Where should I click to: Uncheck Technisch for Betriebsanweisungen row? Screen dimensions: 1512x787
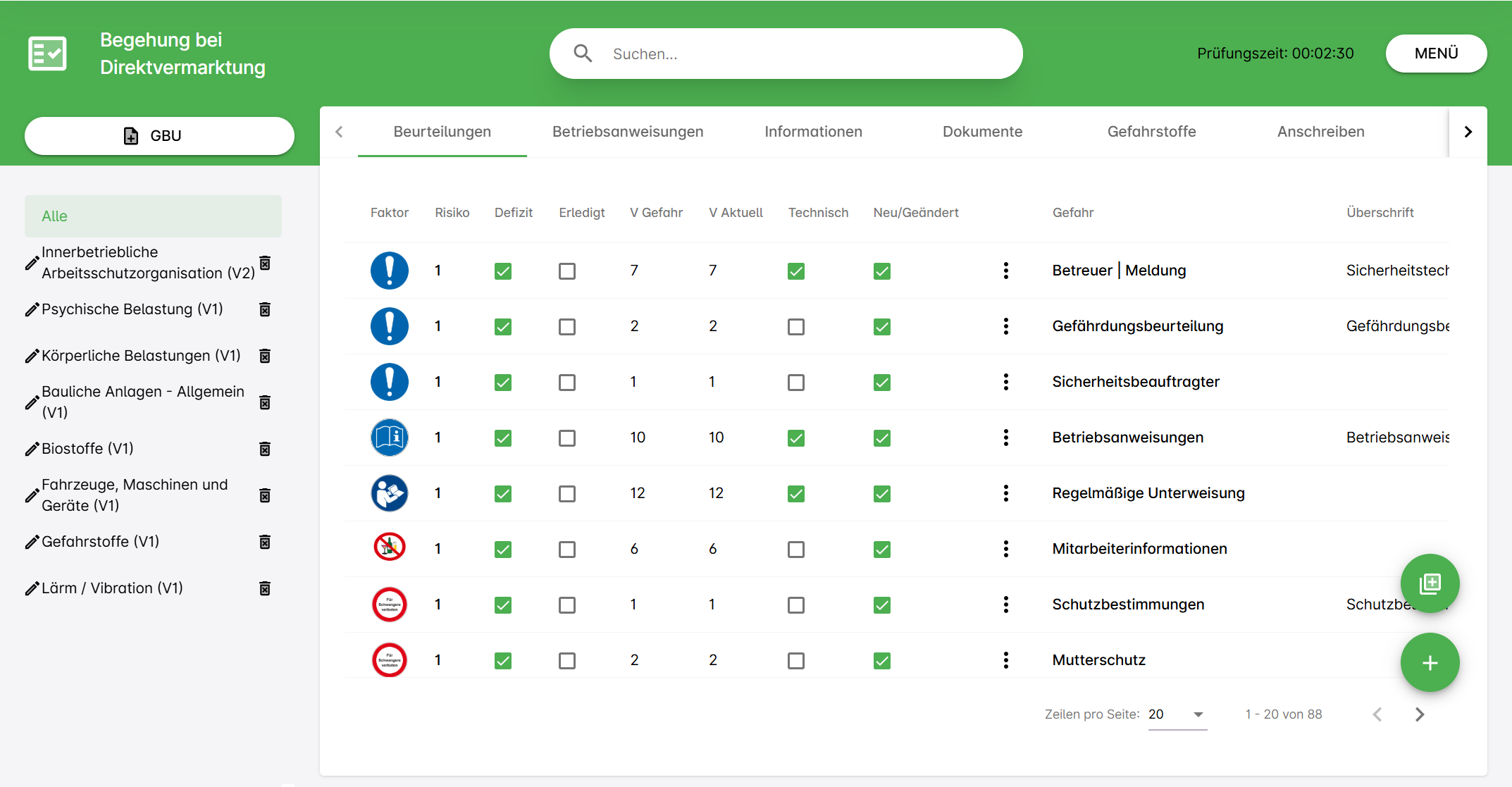tap(796, 438)
